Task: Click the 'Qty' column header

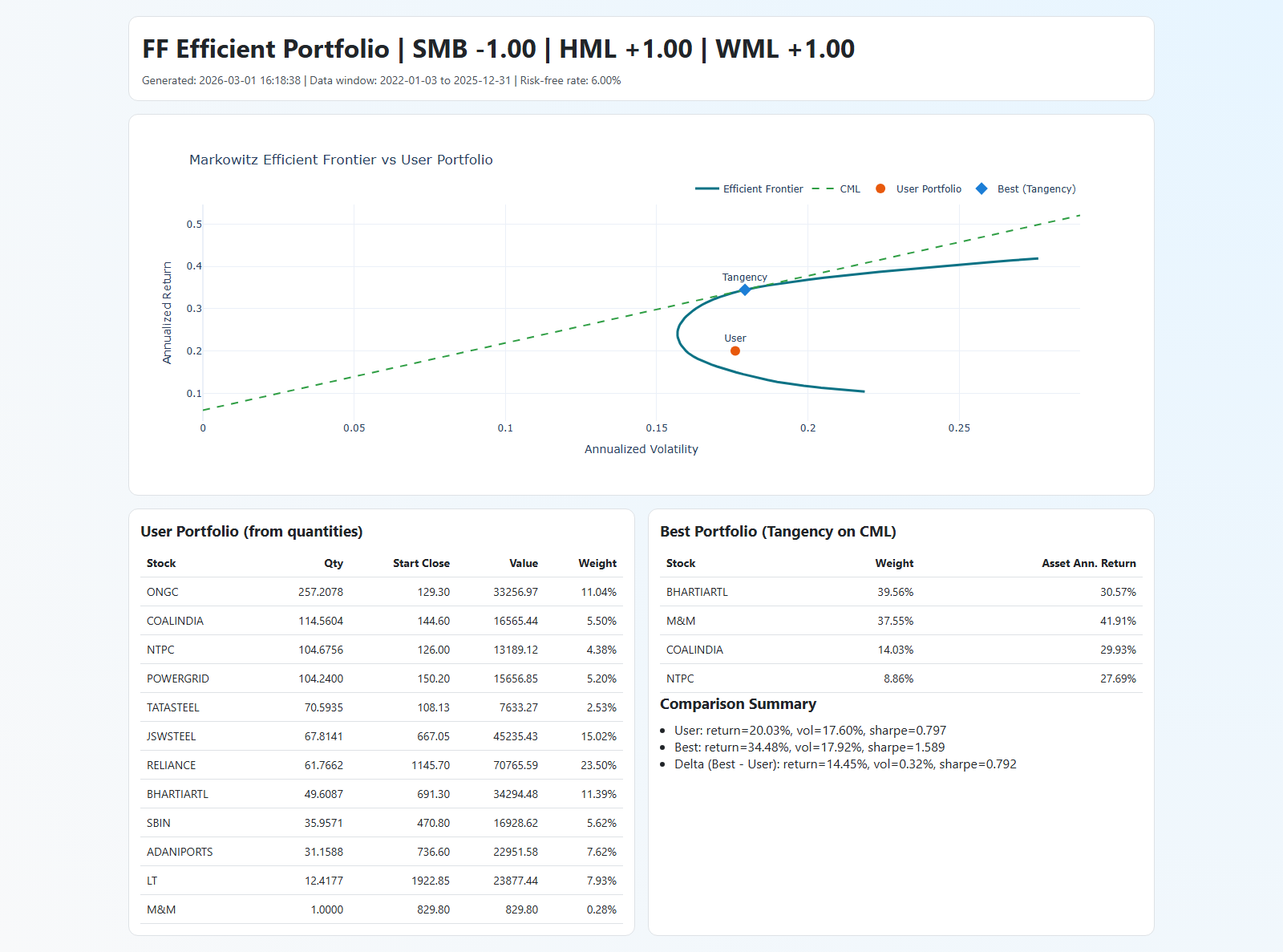Action: pyautogui.click(x=334, y=563)
